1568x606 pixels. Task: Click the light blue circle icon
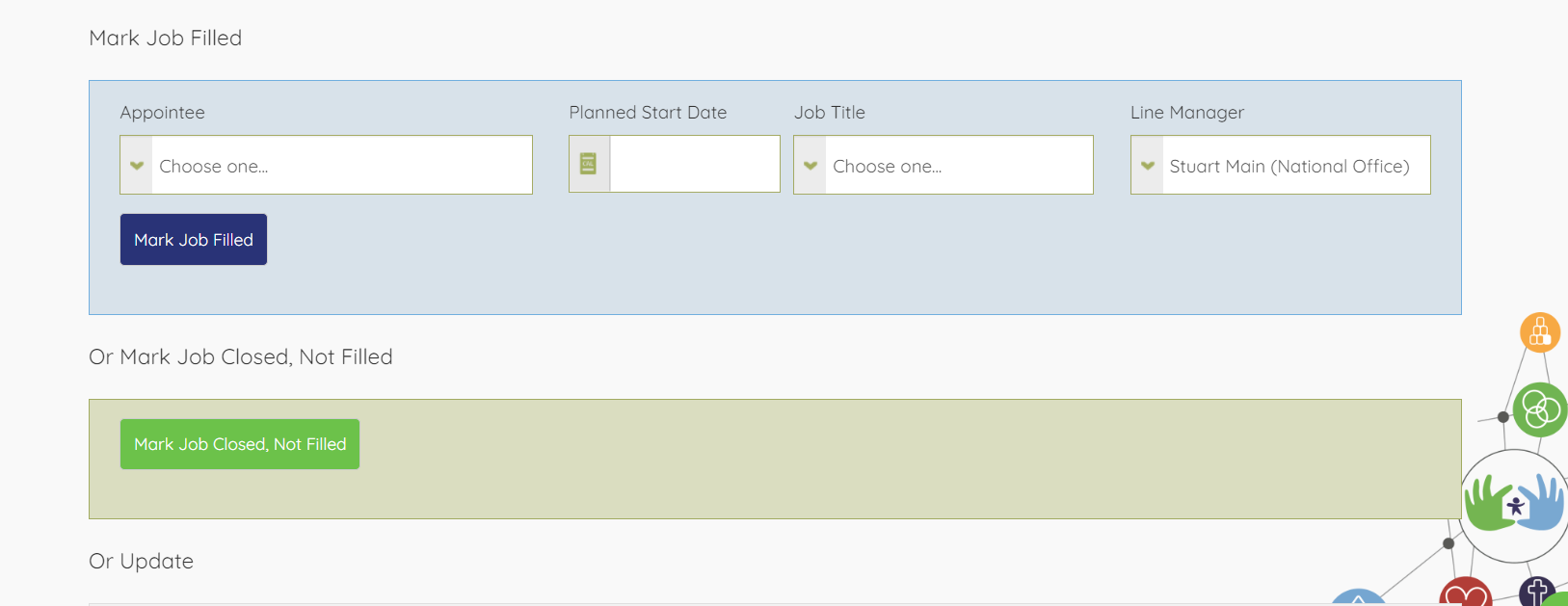[x=1358, y=598]
